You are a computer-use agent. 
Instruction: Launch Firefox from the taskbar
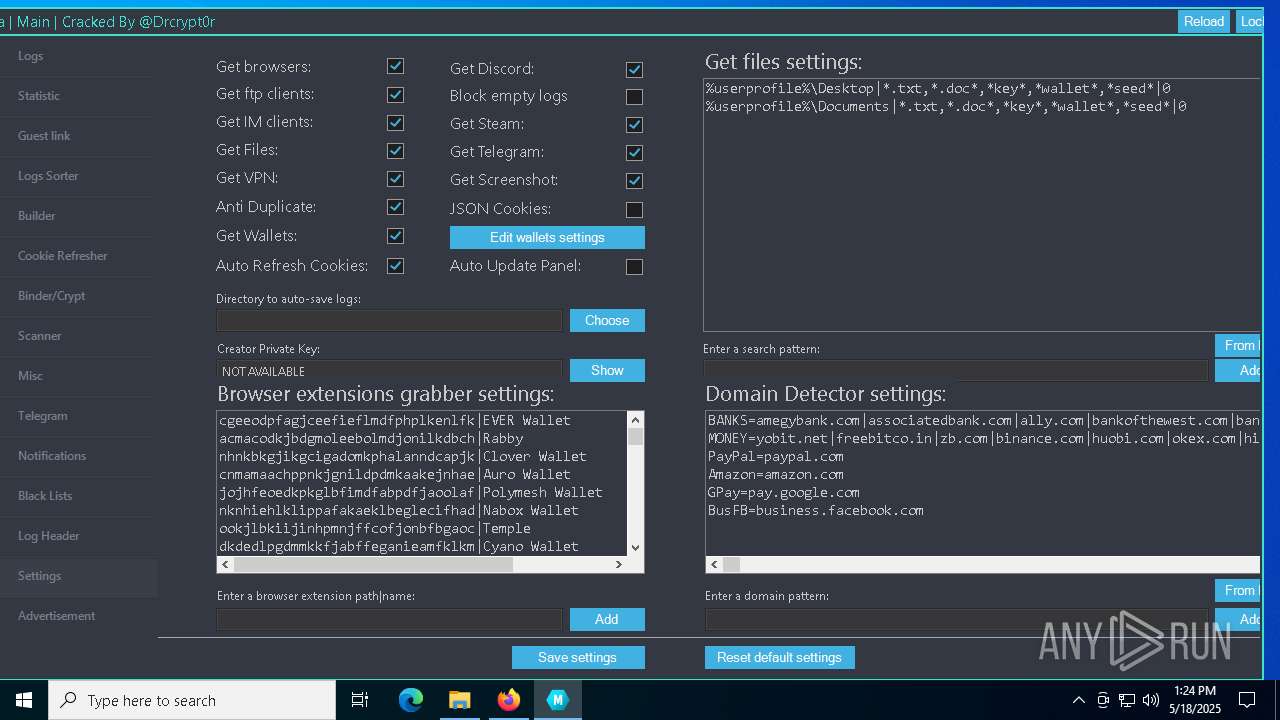tap(509, 700)
